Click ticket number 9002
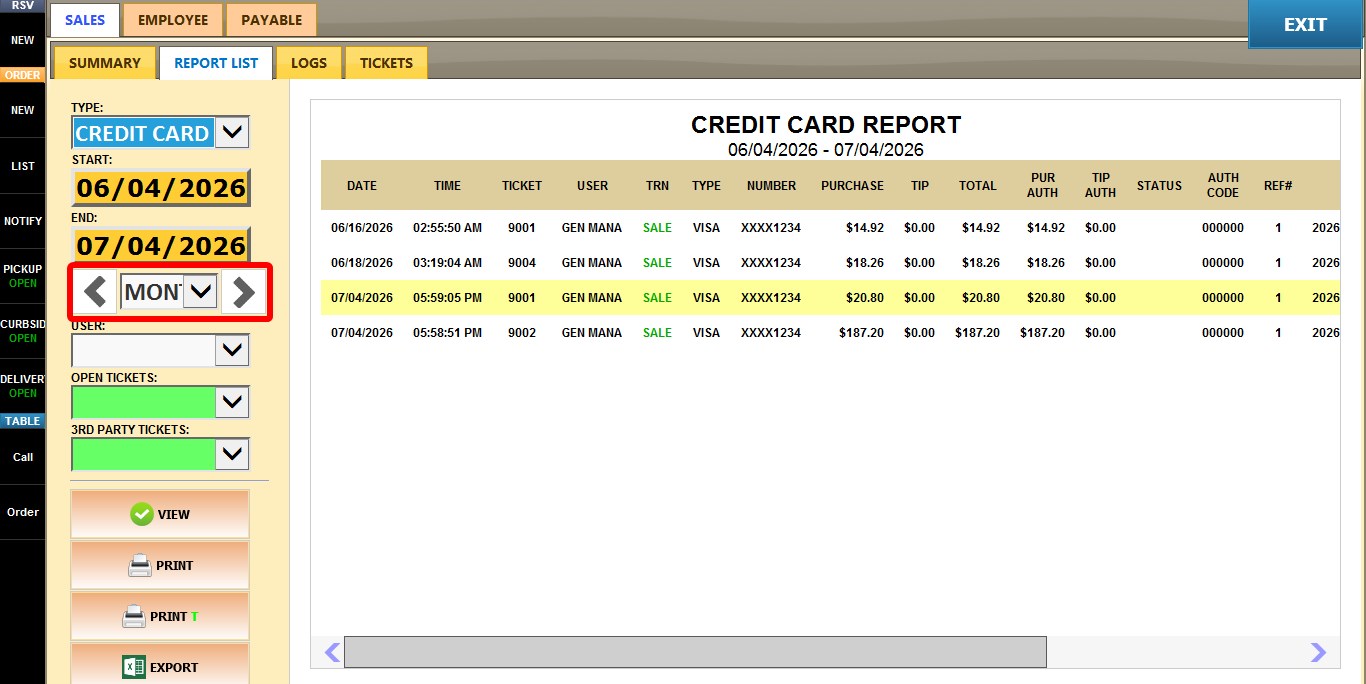1366x684 pixels. point(522,333)
